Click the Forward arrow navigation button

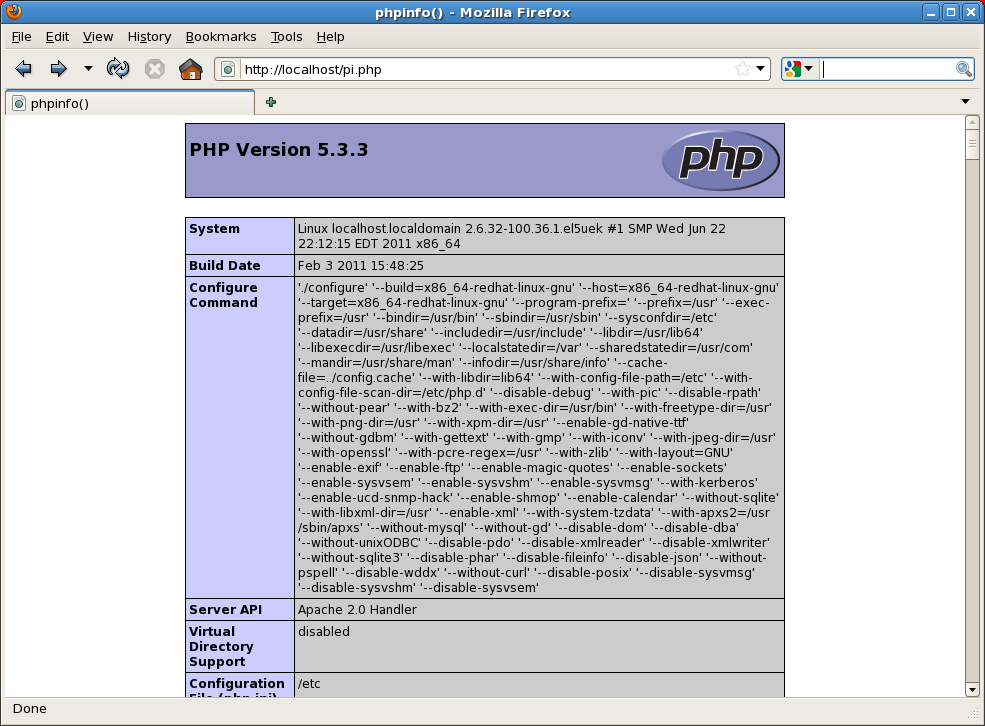tap(58, 69)
